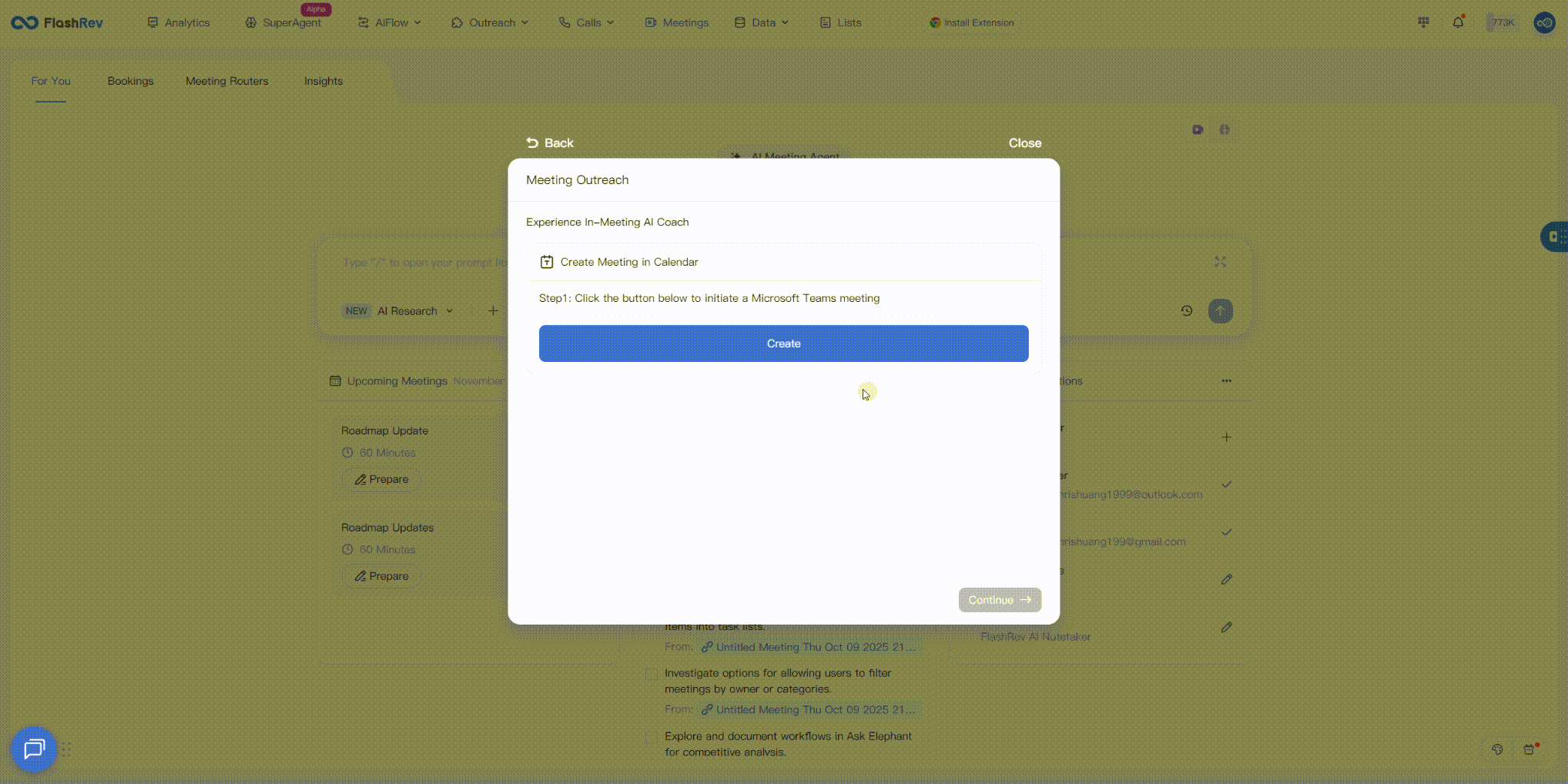Click the FlashRev logo icon
1568x784 pixels.
tap(25, 23)
